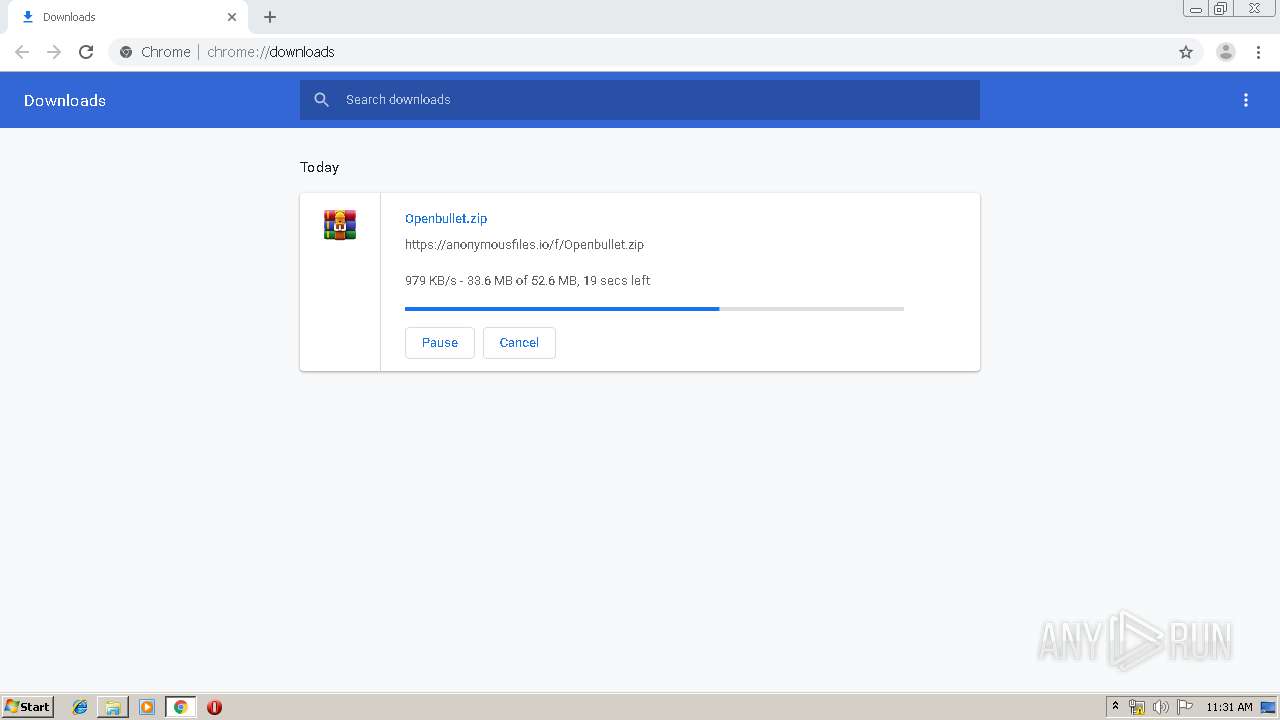Click the download speed and remaining time text

pos(527,281)
